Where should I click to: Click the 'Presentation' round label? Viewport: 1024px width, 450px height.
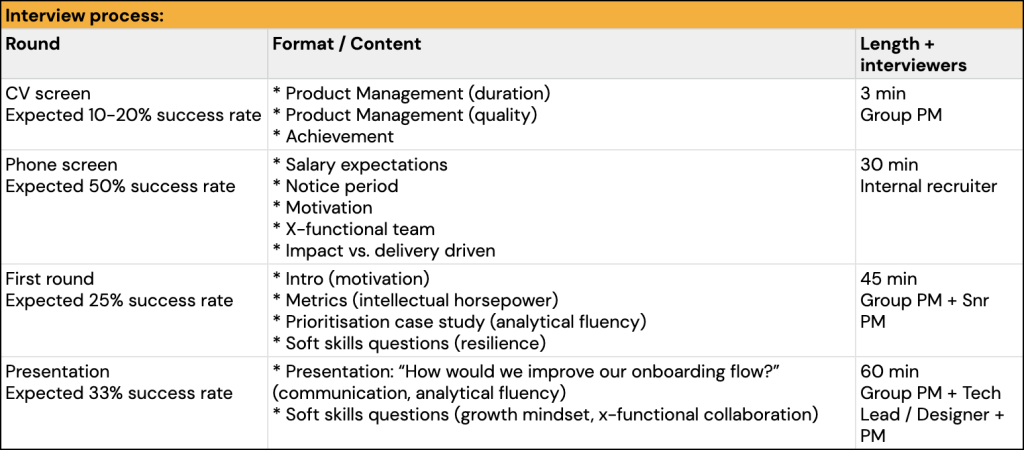tap(57, 372)
